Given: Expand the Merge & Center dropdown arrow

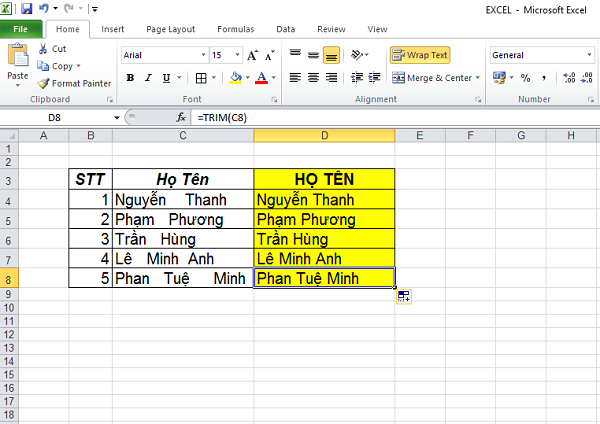Looking at the screenshot, I should (477, 77).
